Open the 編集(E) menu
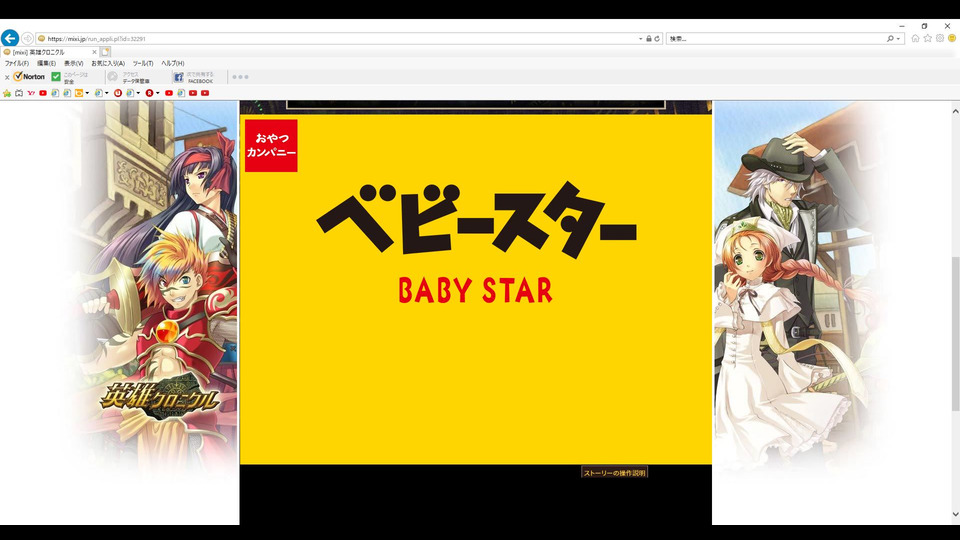Screen dimensions: 960x540 click(46, 63)
